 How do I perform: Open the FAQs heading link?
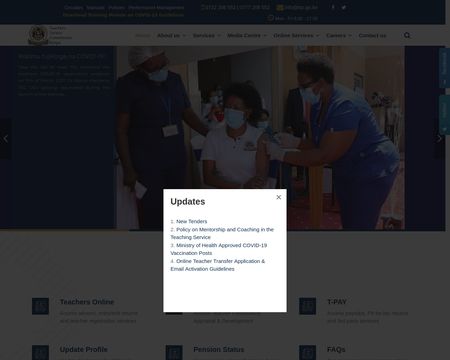click(336, 349)
